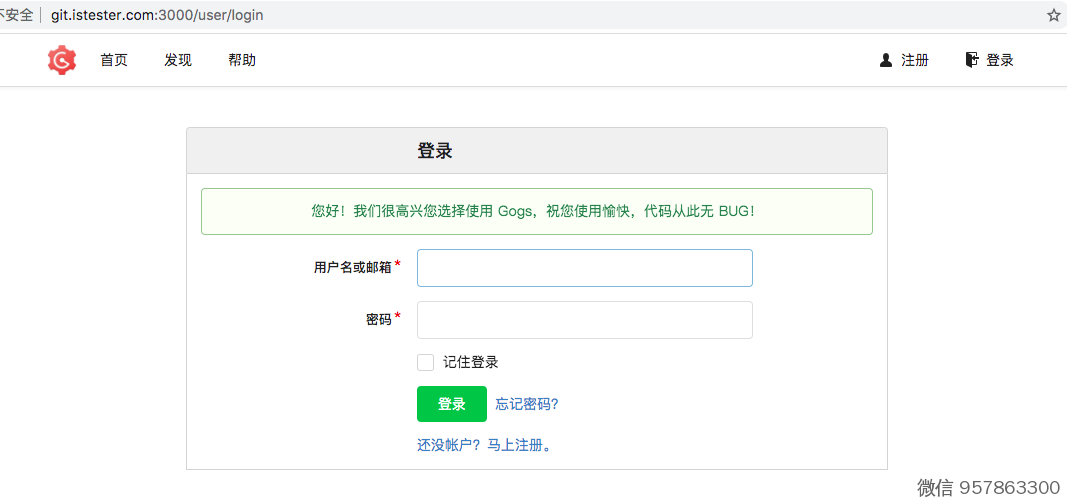Go to the 发现 page
1067x499 pixels.
[178, 60]
